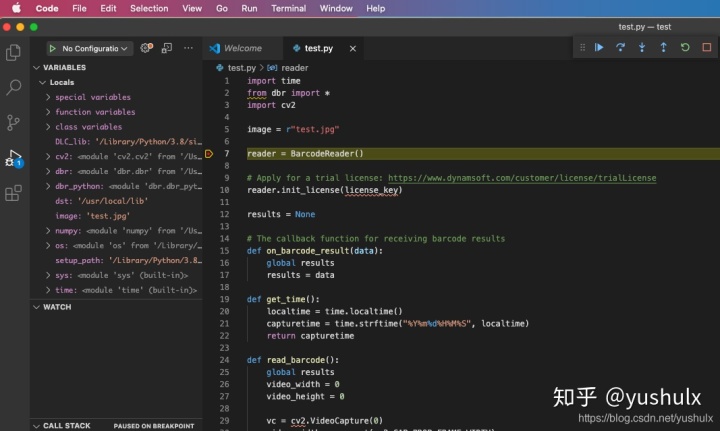720x431 pixels.
Task: Click 'PAUSED ON BREAKPOINT' status label
Action: pyautogui.click(x=154, y=426)
